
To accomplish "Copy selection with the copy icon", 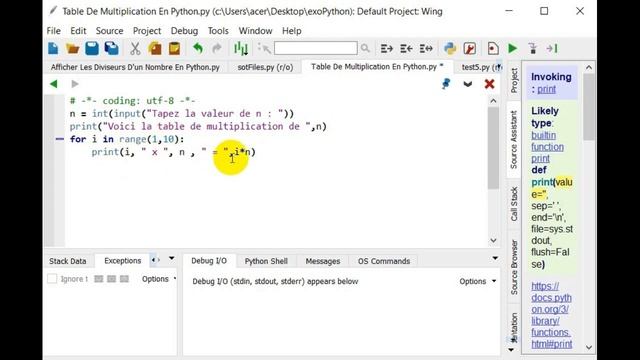I will tap(155, 49).
